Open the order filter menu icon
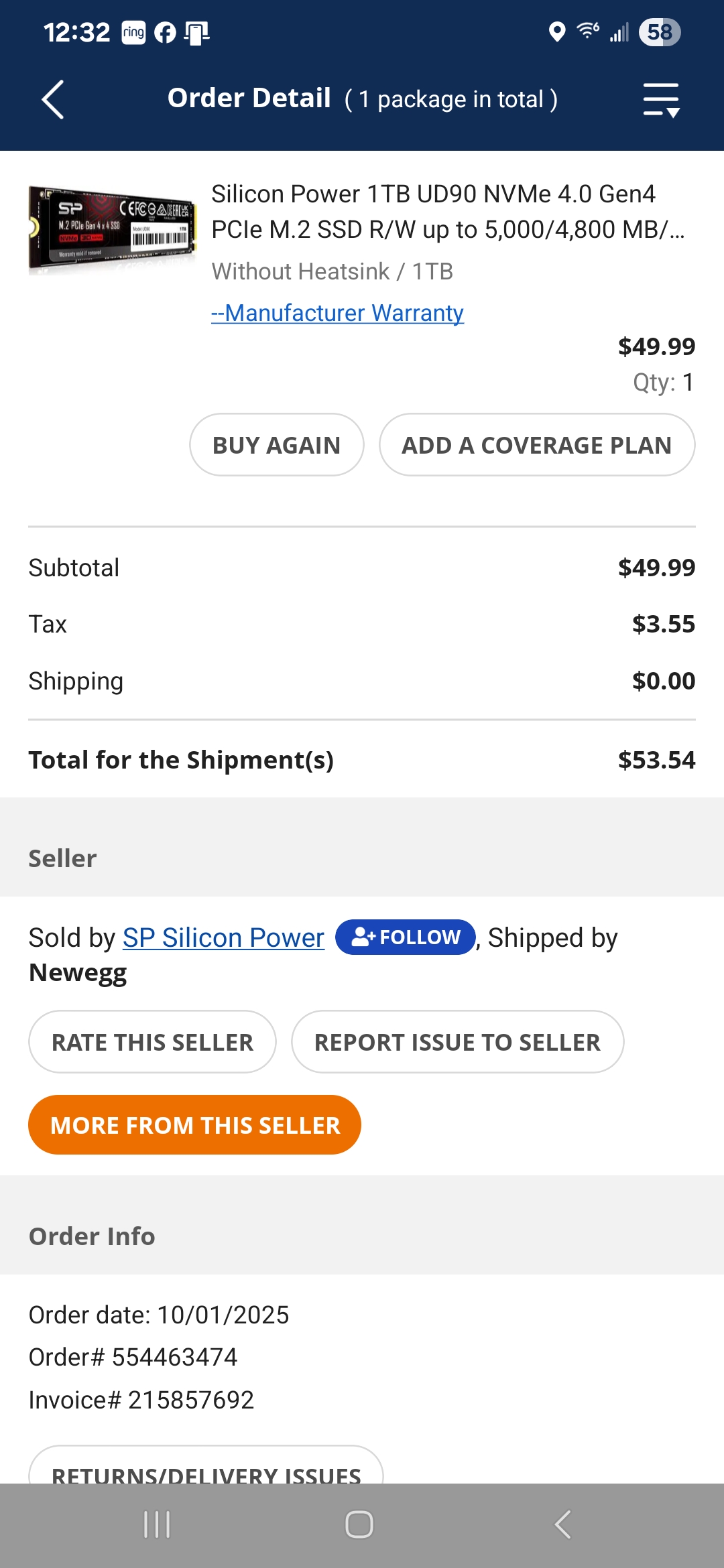The height and width of the screenshot is (1568, 724). point(661,100)
